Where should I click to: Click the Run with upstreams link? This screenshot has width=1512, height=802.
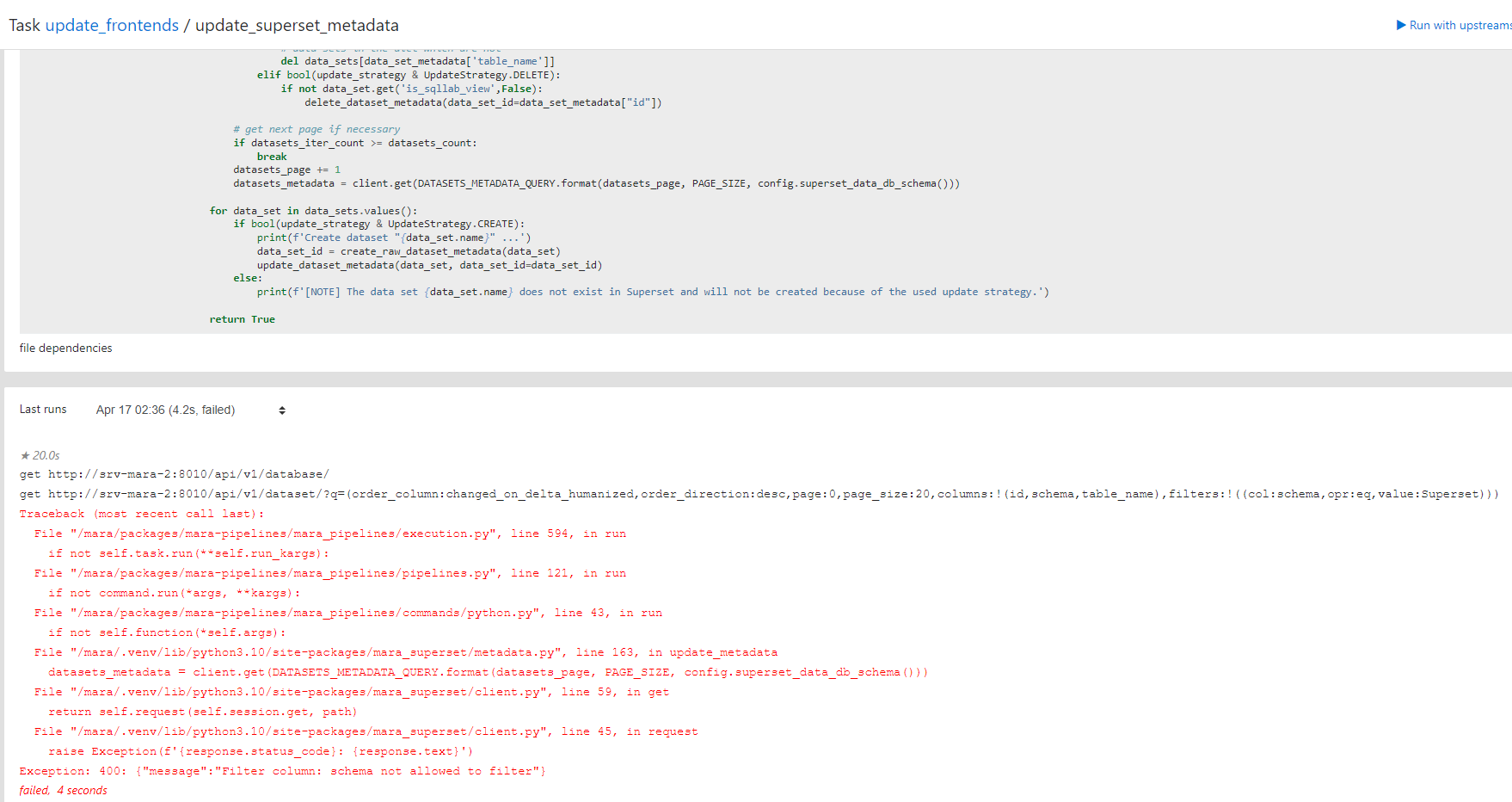(1460, 25)
